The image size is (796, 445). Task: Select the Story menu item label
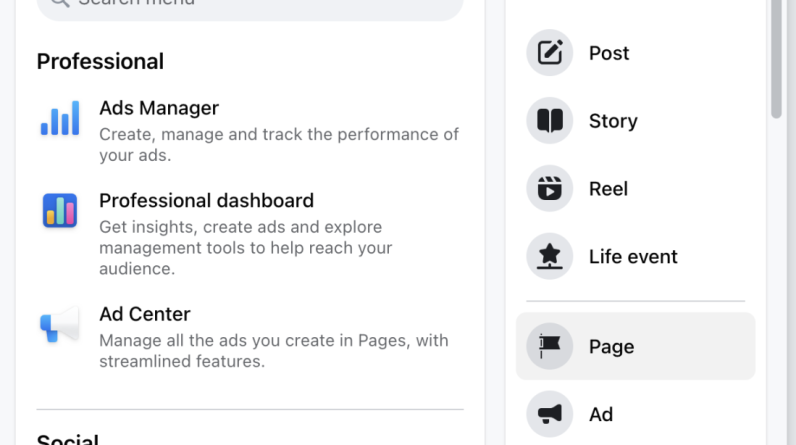pos(613,121)
